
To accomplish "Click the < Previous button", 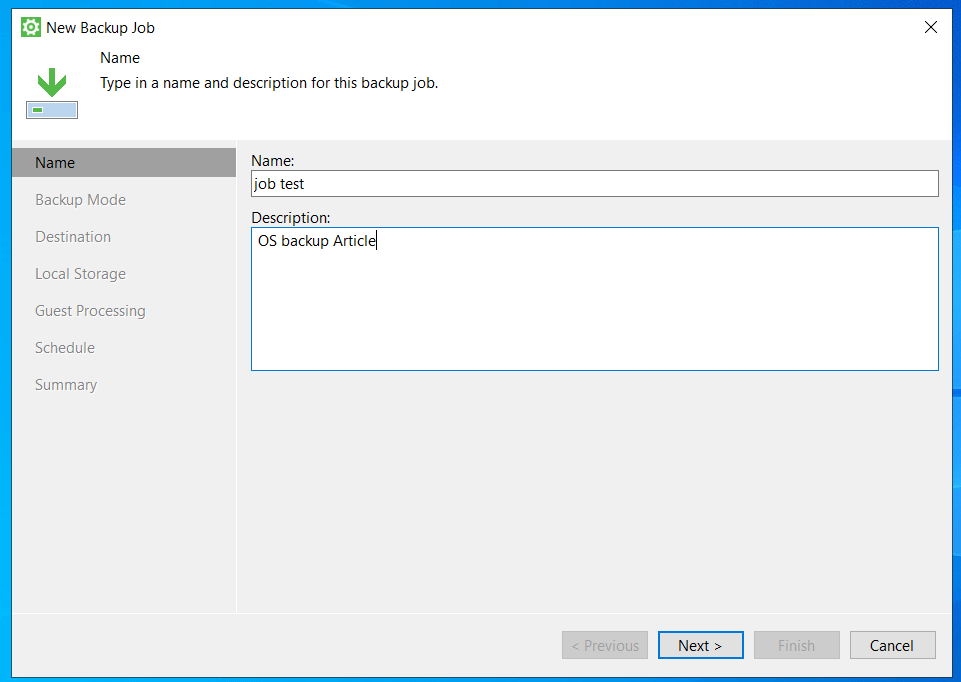I will [x=605, y=646].
